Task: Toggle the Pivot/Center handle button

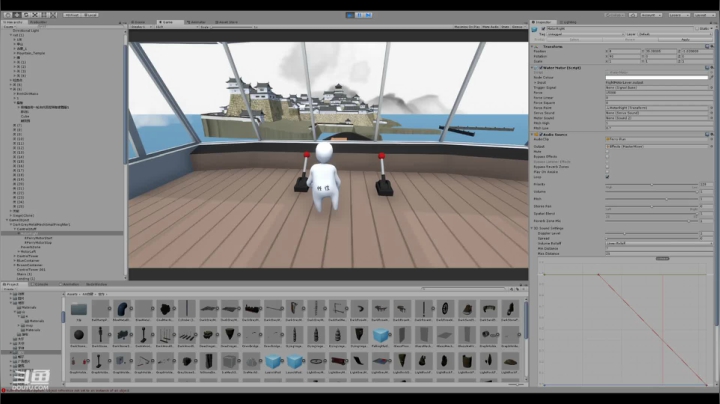Action: click(71, 15)
